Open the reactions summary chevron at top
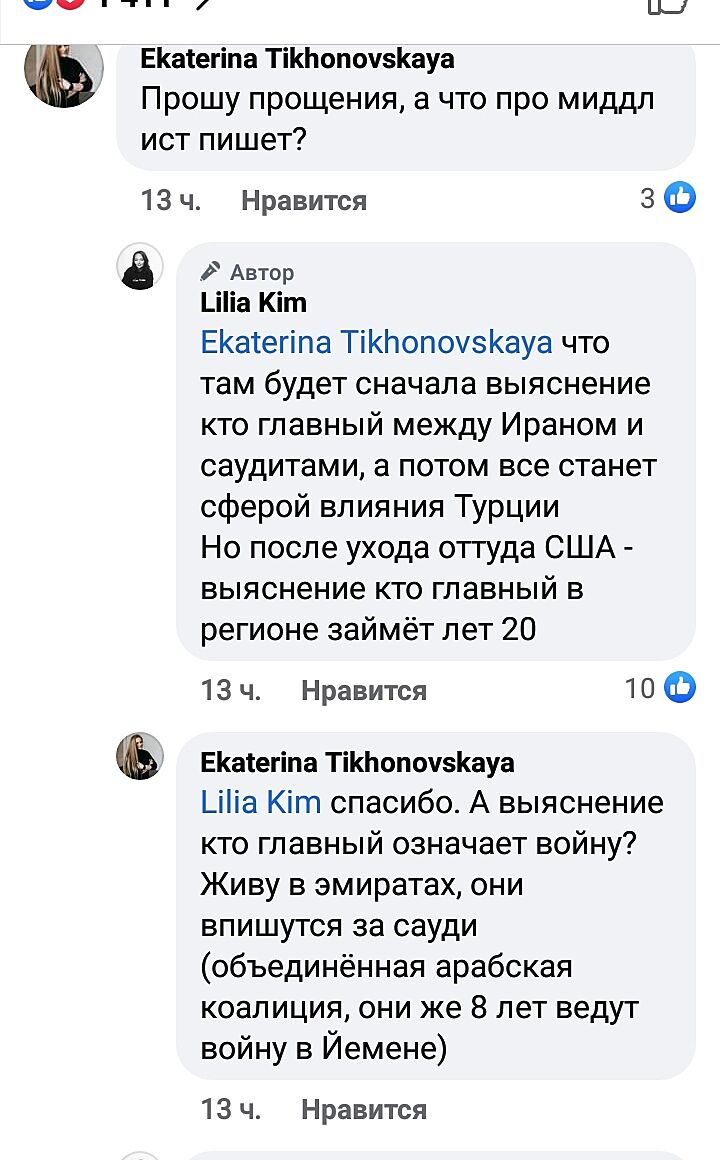Screen dimensions: 720x1160 coord(203,5)
